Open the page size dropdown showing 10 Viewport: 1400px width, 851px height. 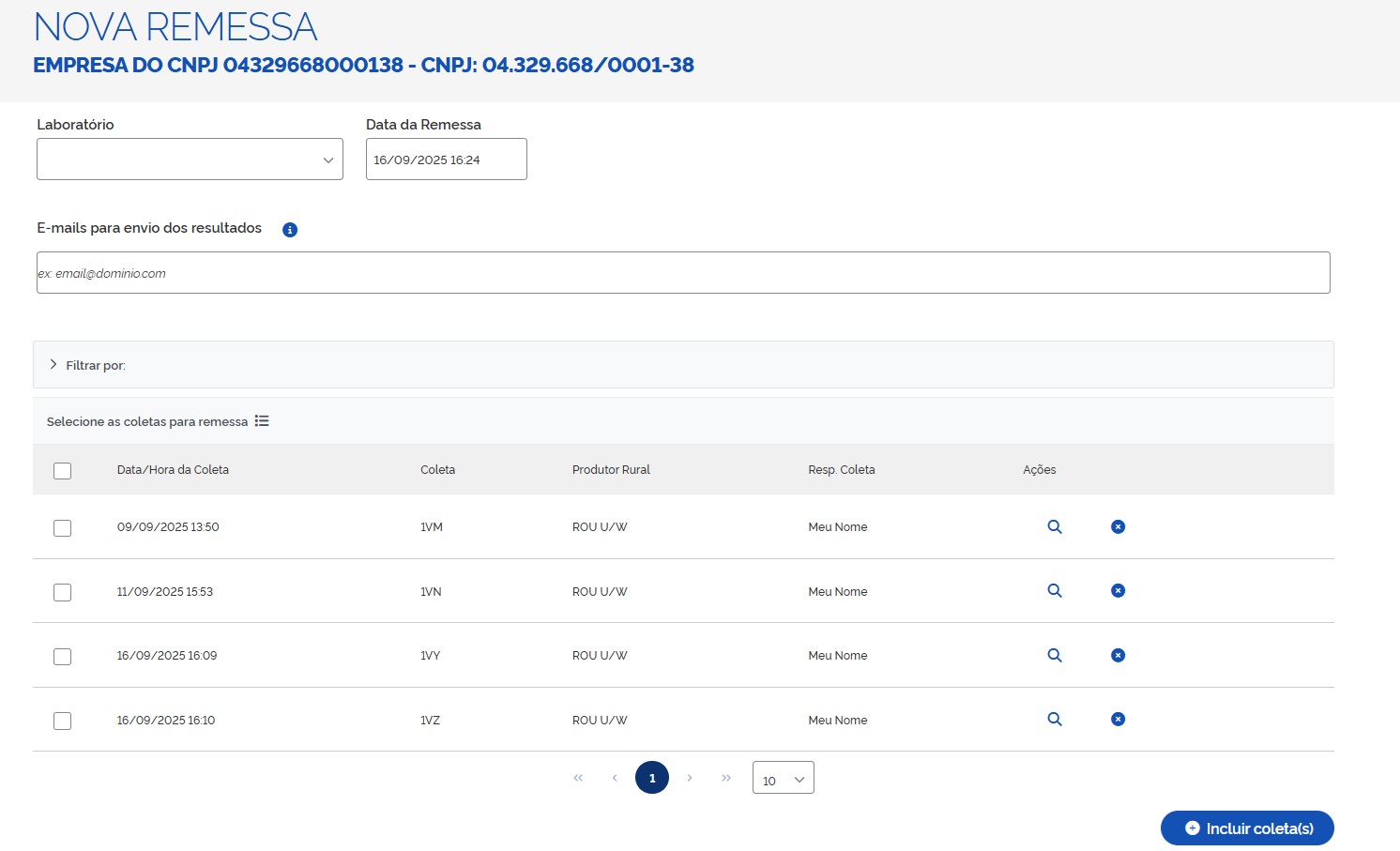tap(783, 779)
